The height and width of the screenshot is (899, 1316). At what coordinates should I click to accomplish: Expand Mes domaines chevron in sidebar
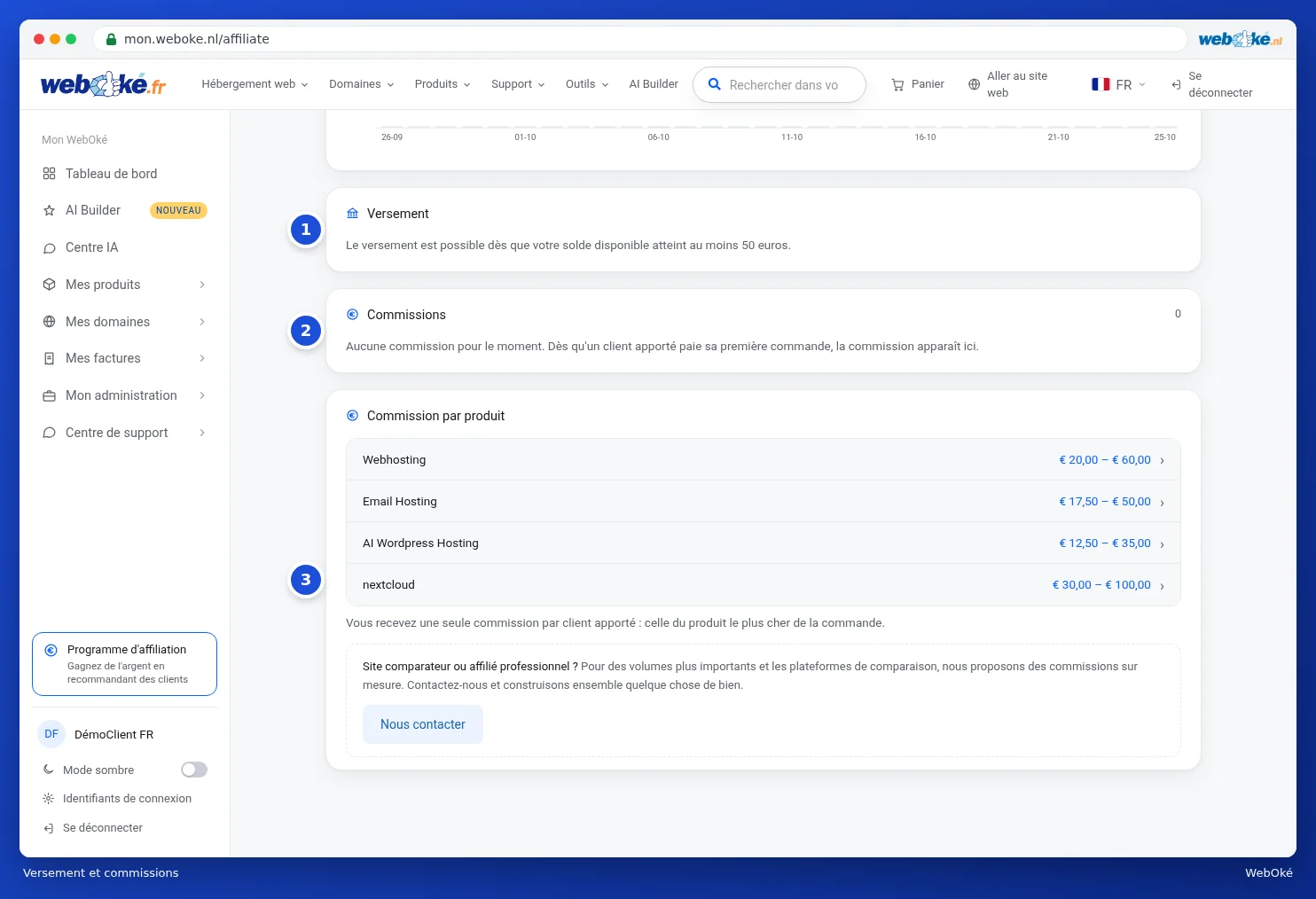click(202, 322)
